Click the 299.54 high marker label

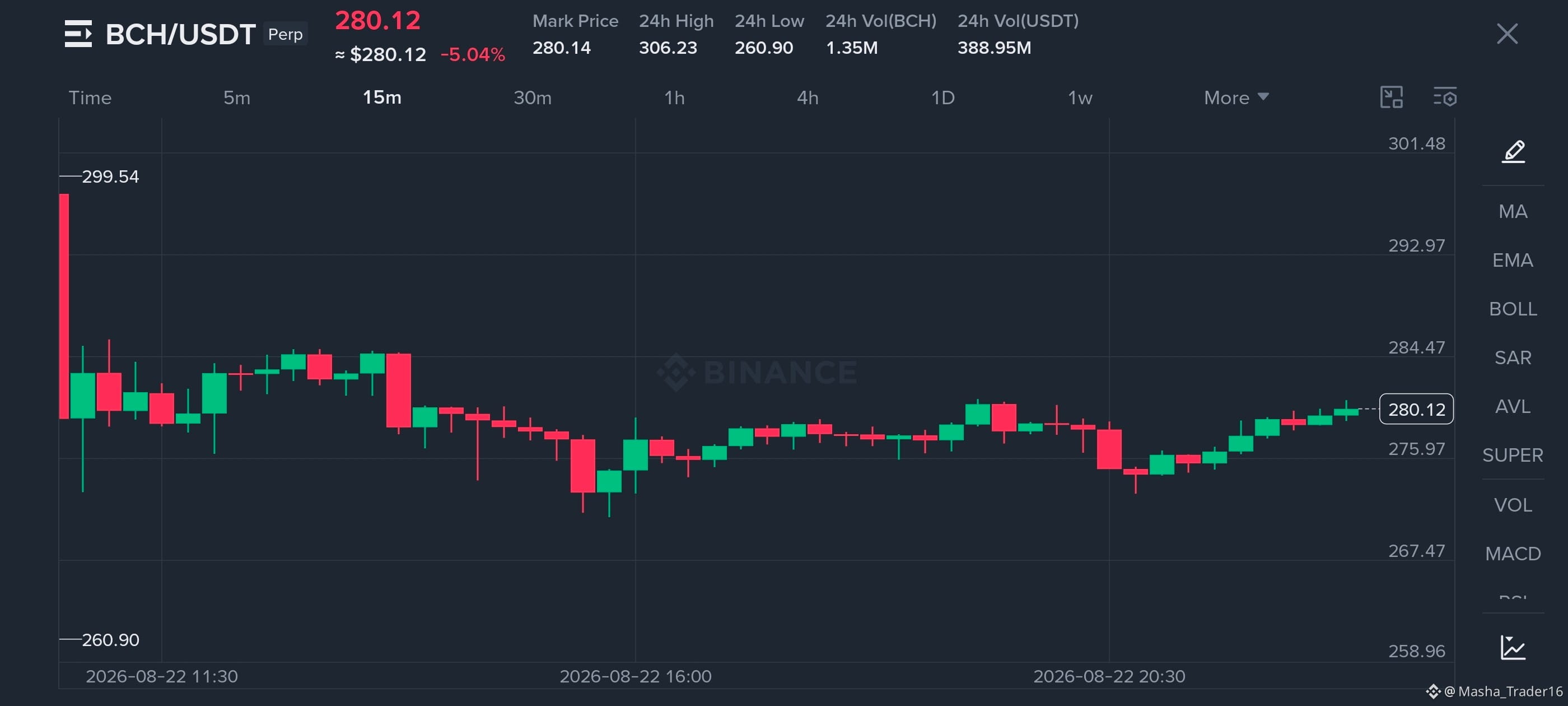pos(110,176)
